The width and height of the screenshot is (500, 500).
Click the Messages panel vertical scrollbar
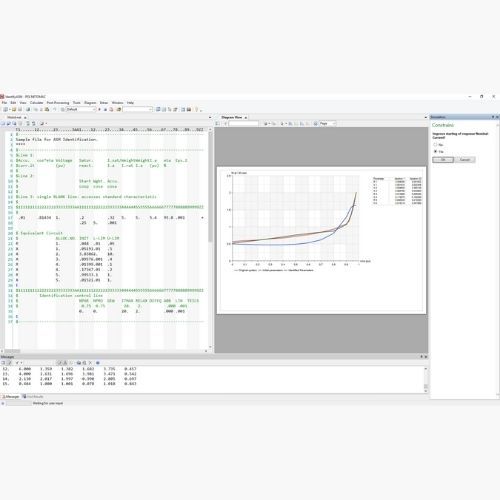coord(426,379)
